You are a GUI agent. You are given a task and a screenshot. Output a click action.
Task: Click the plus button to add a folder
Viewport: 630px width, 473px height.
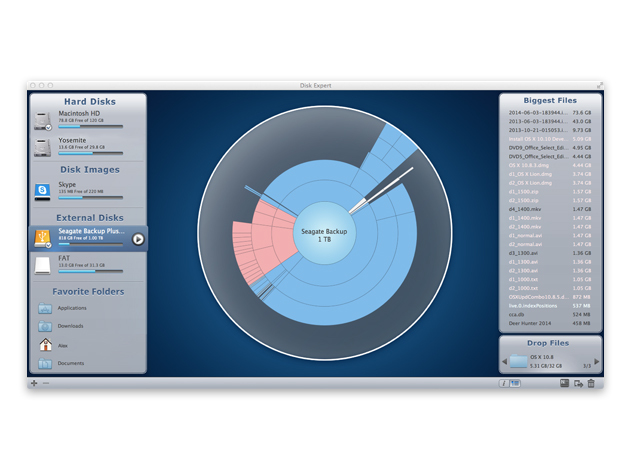34,383
